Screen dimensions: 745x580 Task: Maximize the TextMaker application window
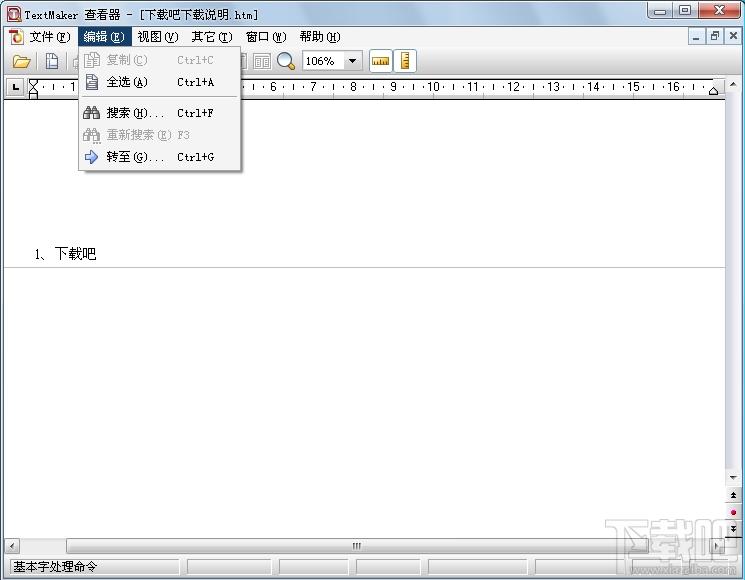tap(685, 11)
